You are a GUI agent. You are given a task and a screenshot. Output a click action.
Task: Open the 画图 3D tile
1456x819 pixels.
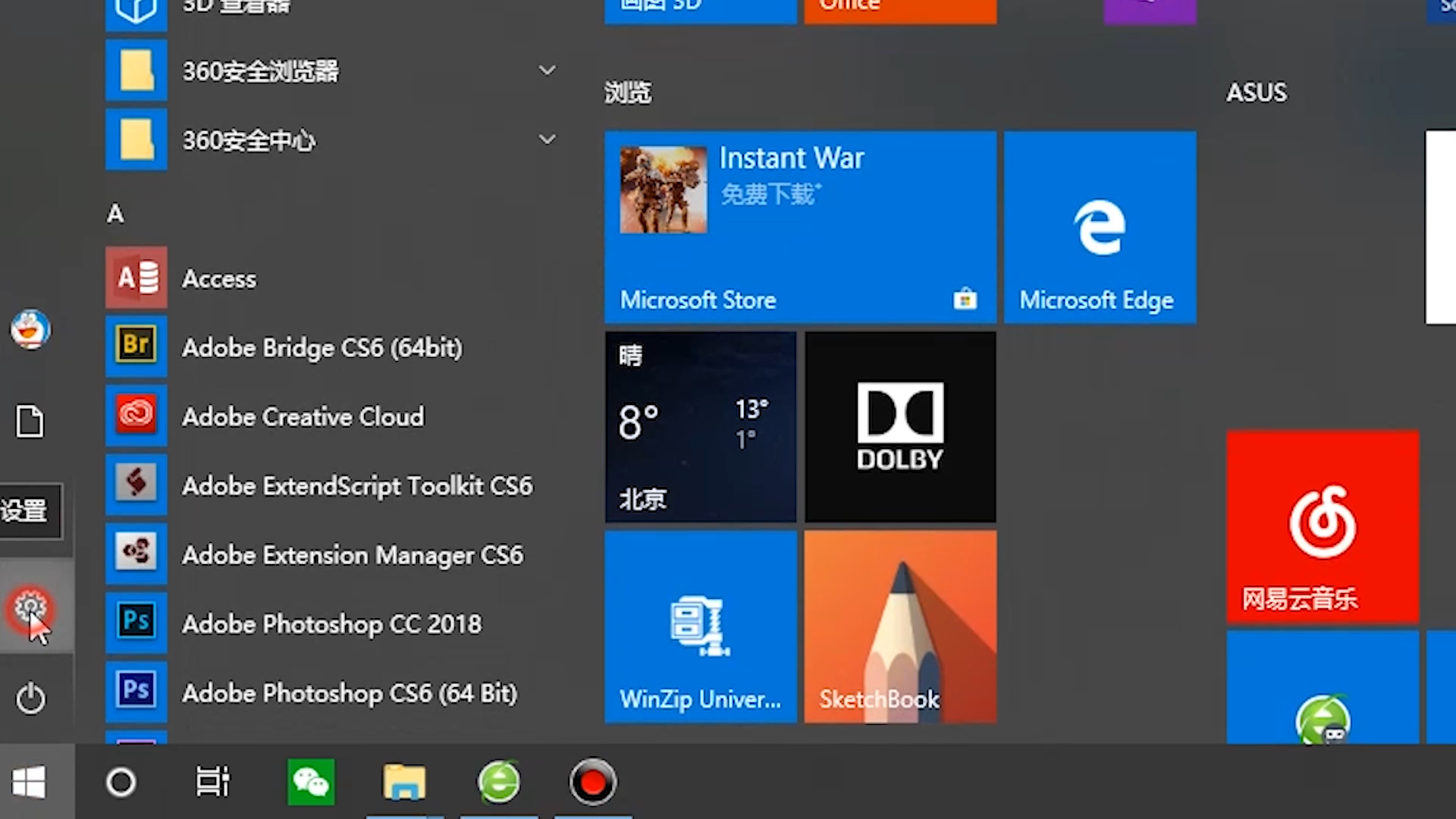pyautogui.click(x=701, y=11)
